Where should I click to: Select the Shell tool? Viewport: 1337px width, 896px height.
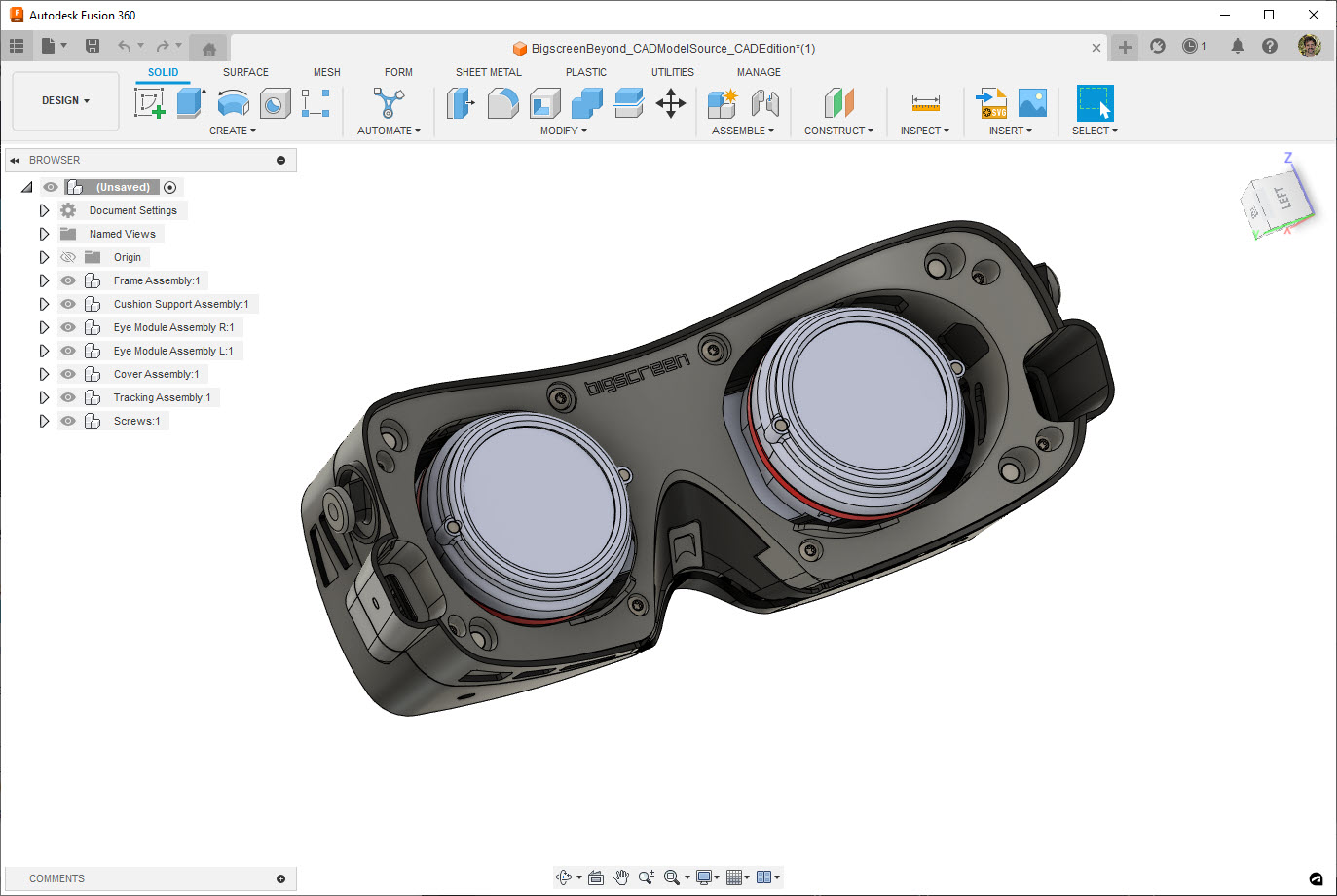[544, 103]
